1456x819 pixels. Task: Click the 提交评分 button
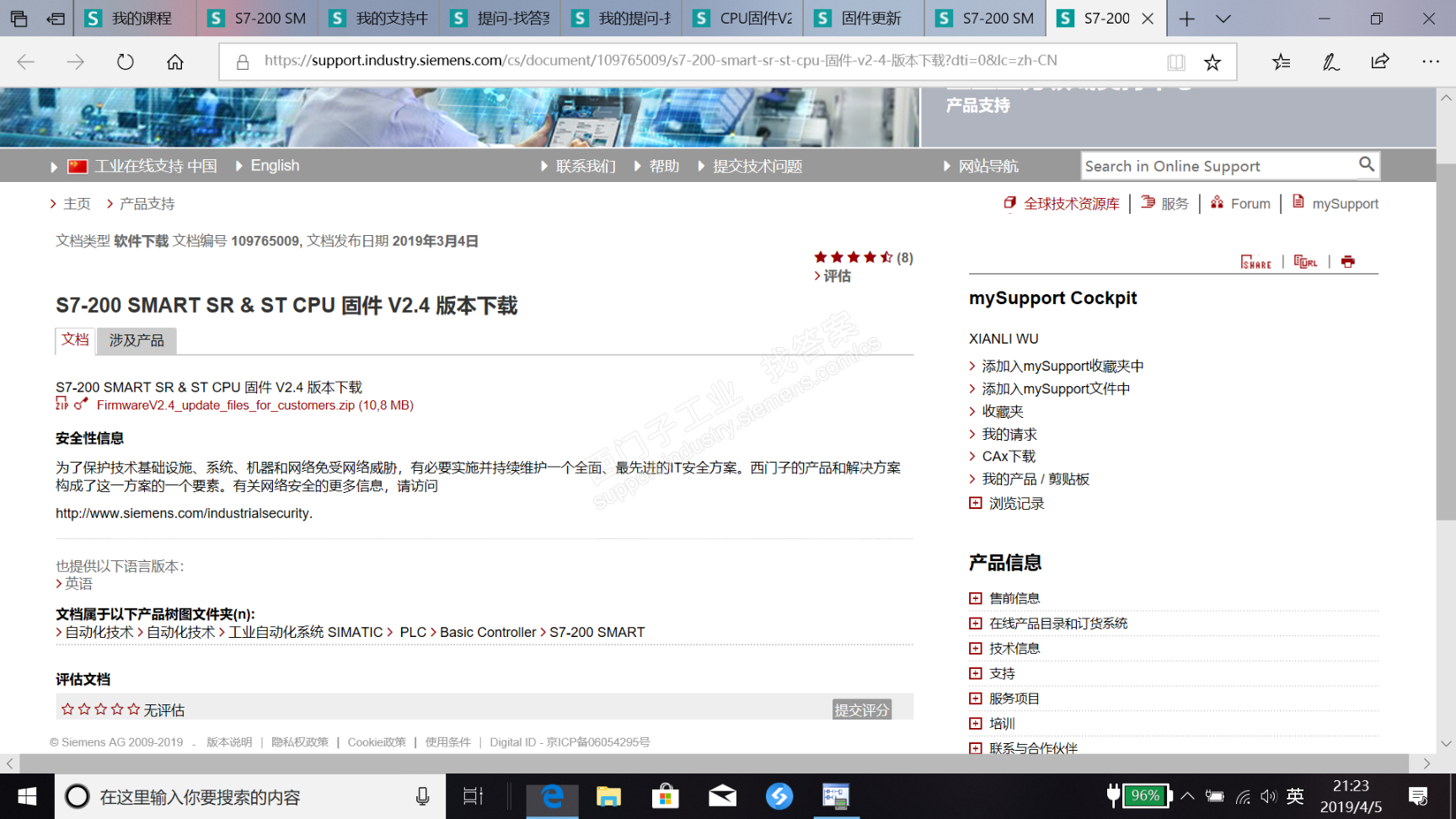tap(861, 709)
